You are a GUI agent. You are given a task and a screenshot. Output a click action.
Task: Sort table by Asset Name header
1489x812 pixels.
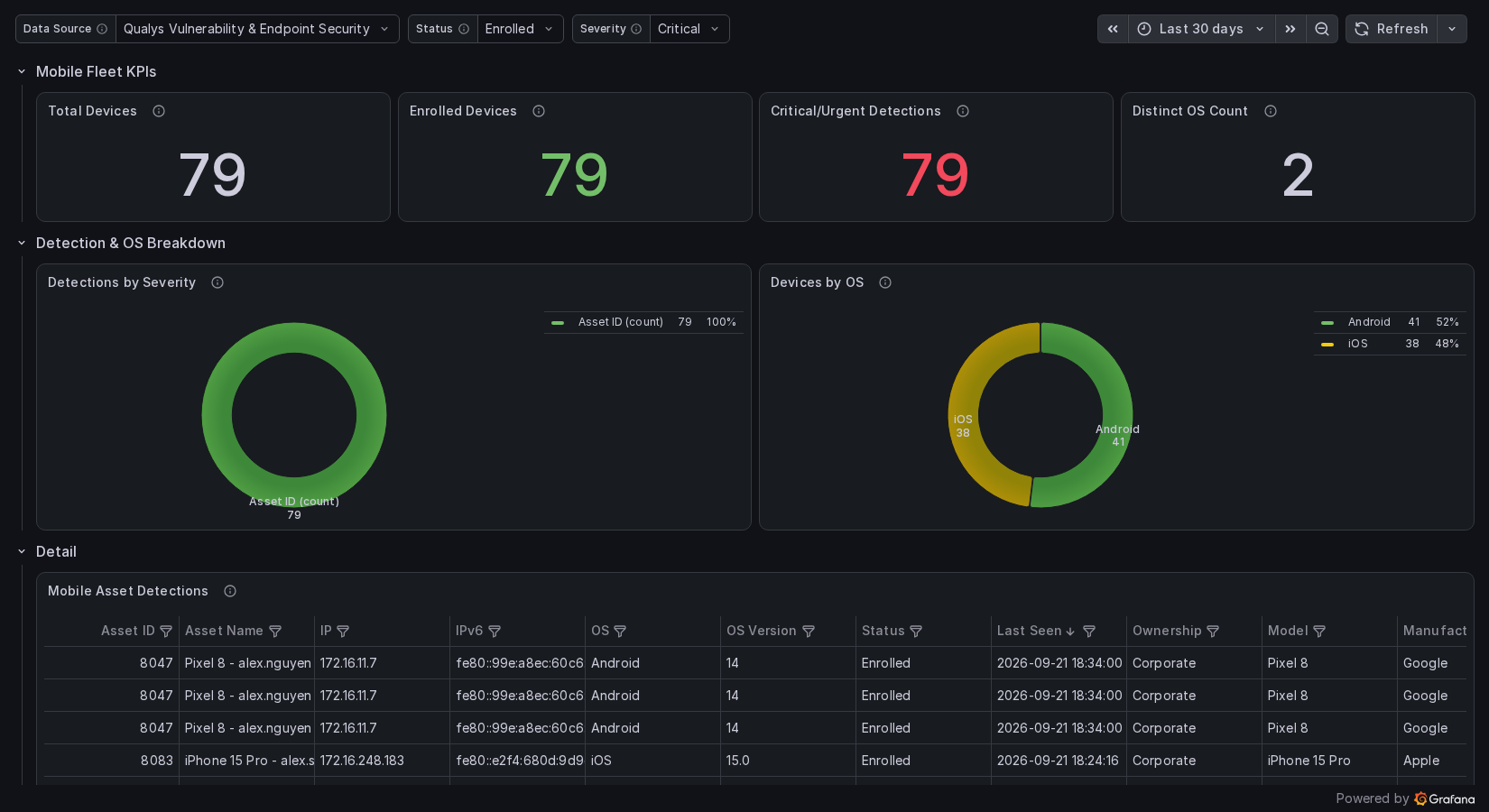pyautogui.click(x=224, y=631)
